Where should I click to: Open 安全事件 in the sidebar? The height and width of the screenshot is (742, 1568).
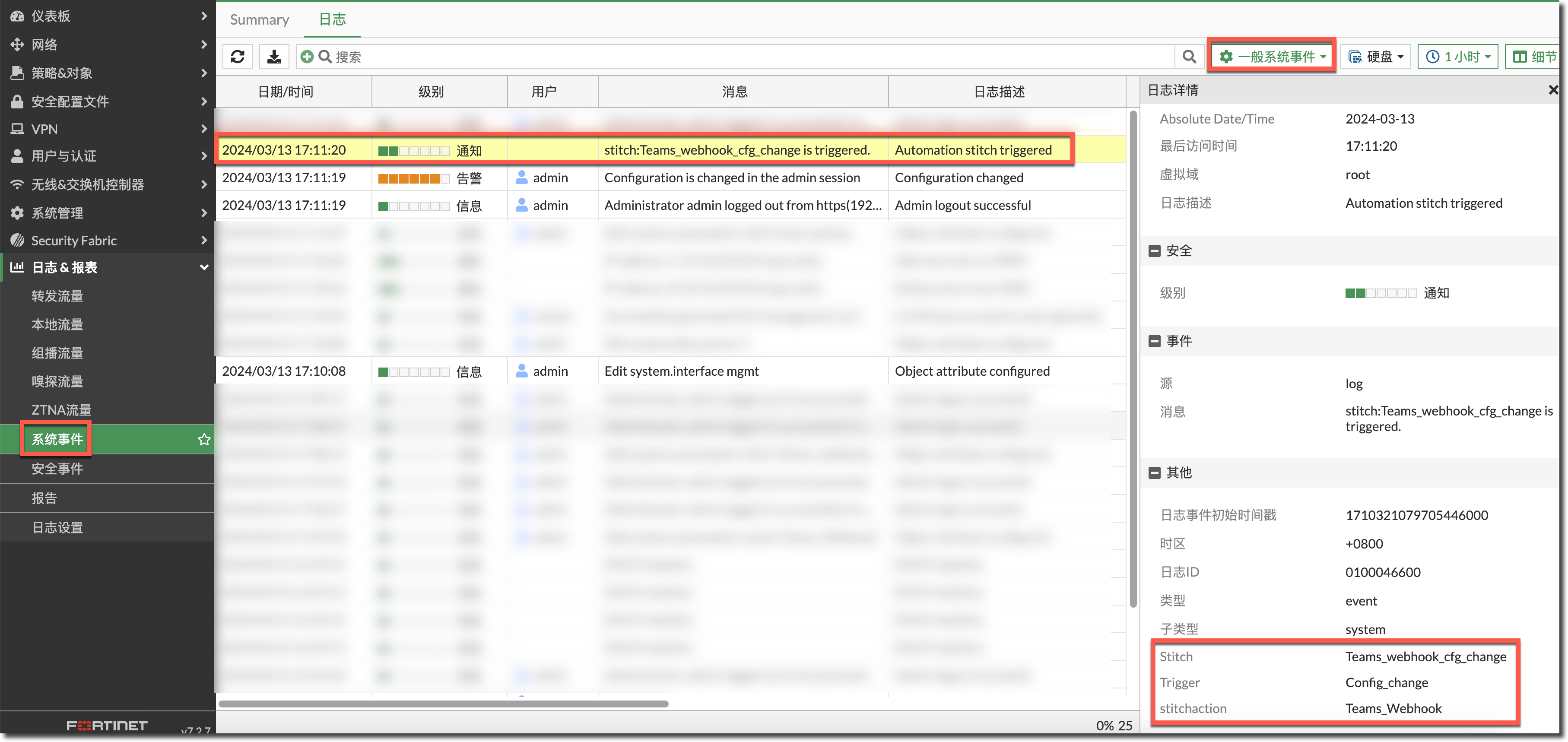point(57,469)
